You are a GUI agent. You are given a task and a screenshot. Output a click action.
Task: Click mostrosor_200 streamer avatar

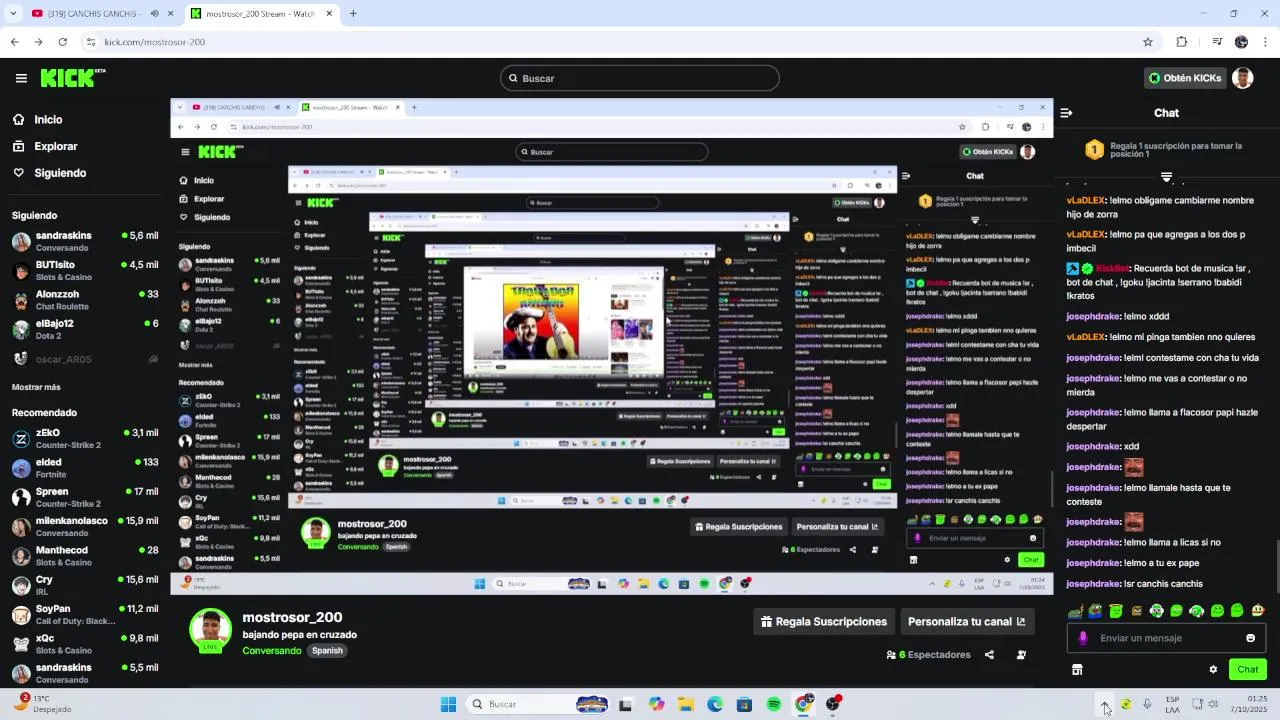(x=210, y=629)
